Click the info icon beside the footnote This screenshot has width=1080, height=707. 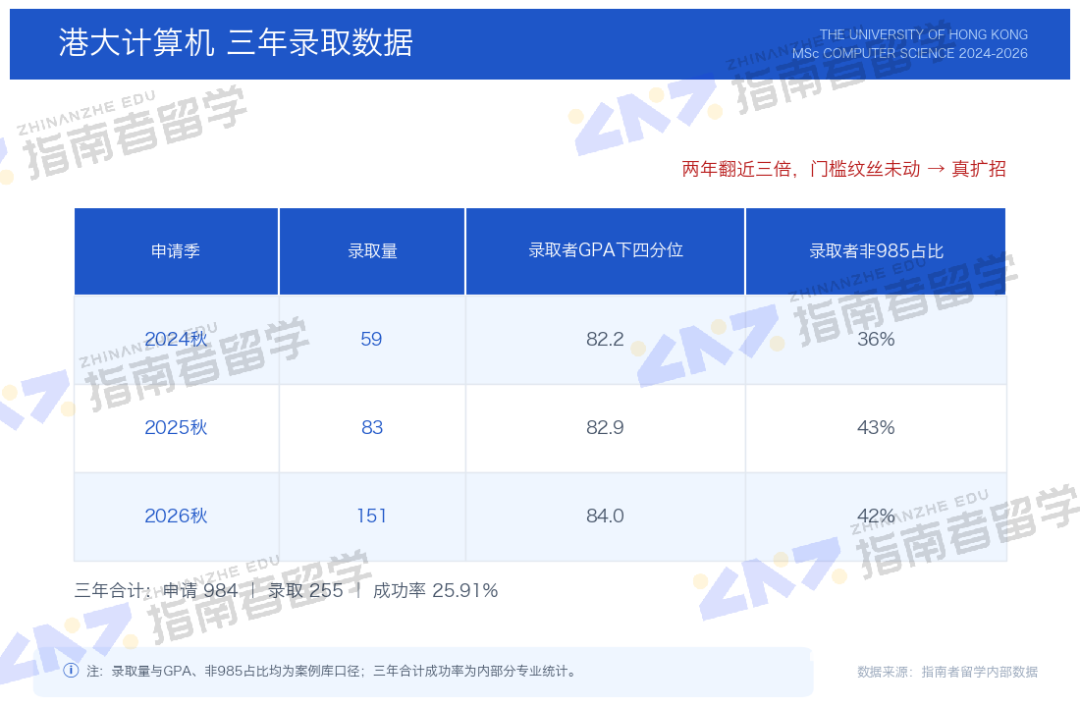click(x=71, y=670)
